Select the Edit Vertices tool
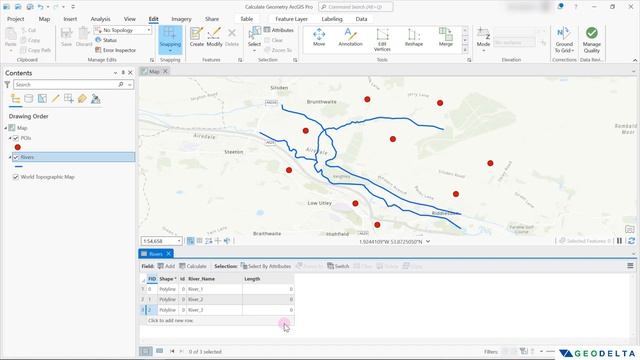This screenshot has width=640, height=360. [x=382, y=39]
